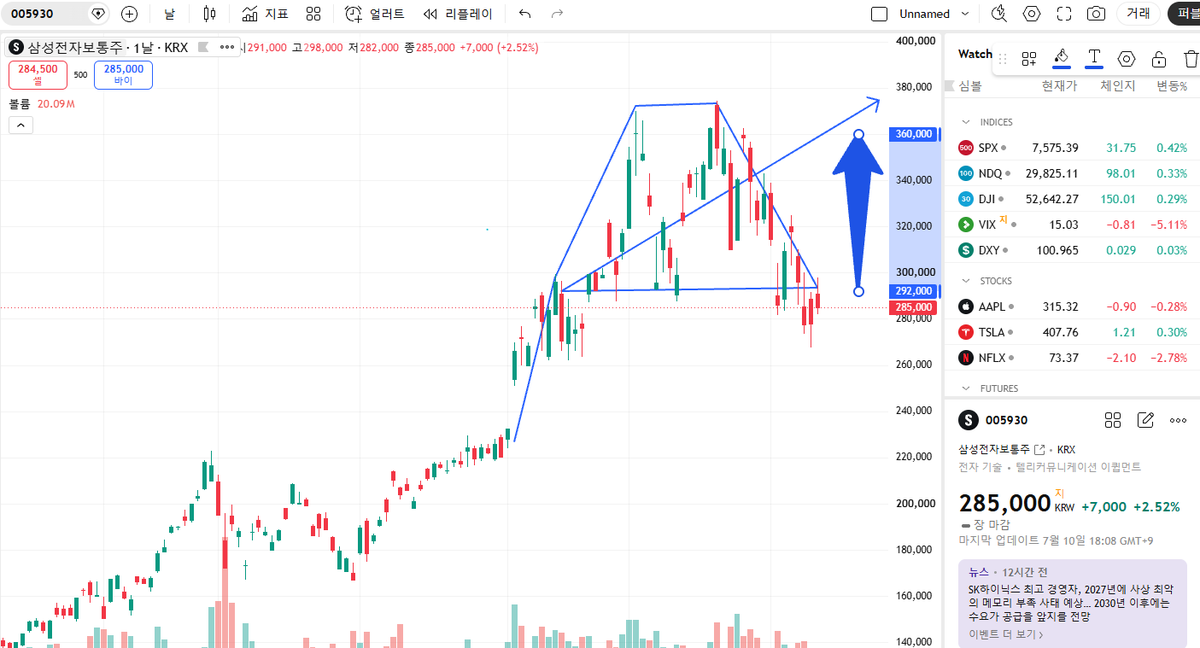Change drawing text color with T icon
The height and width of the screenshot is (648, 1200).
point(1094,58)
